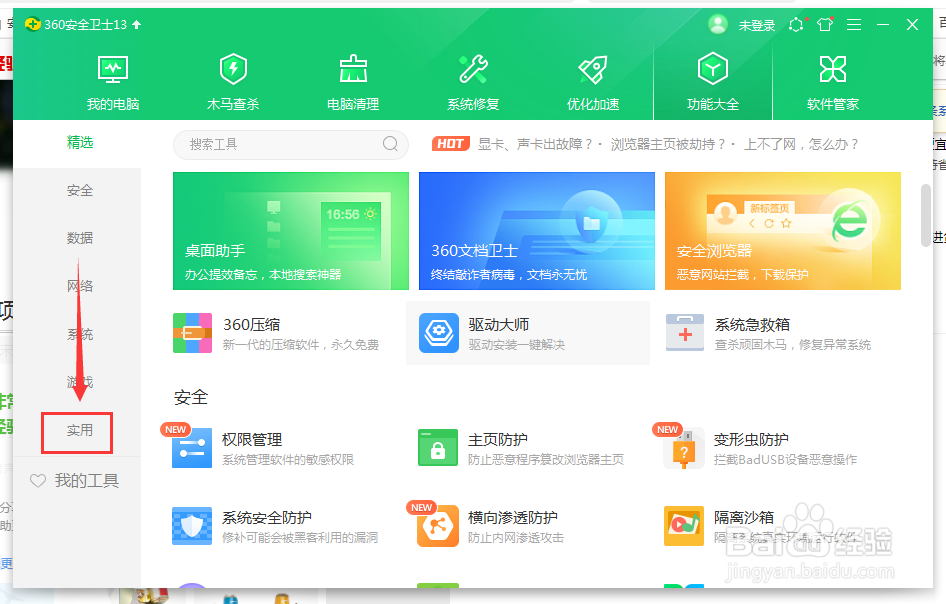Screen dimensions: 946x604
Task: Open 软件管家 icon
Action: [833, 69]
